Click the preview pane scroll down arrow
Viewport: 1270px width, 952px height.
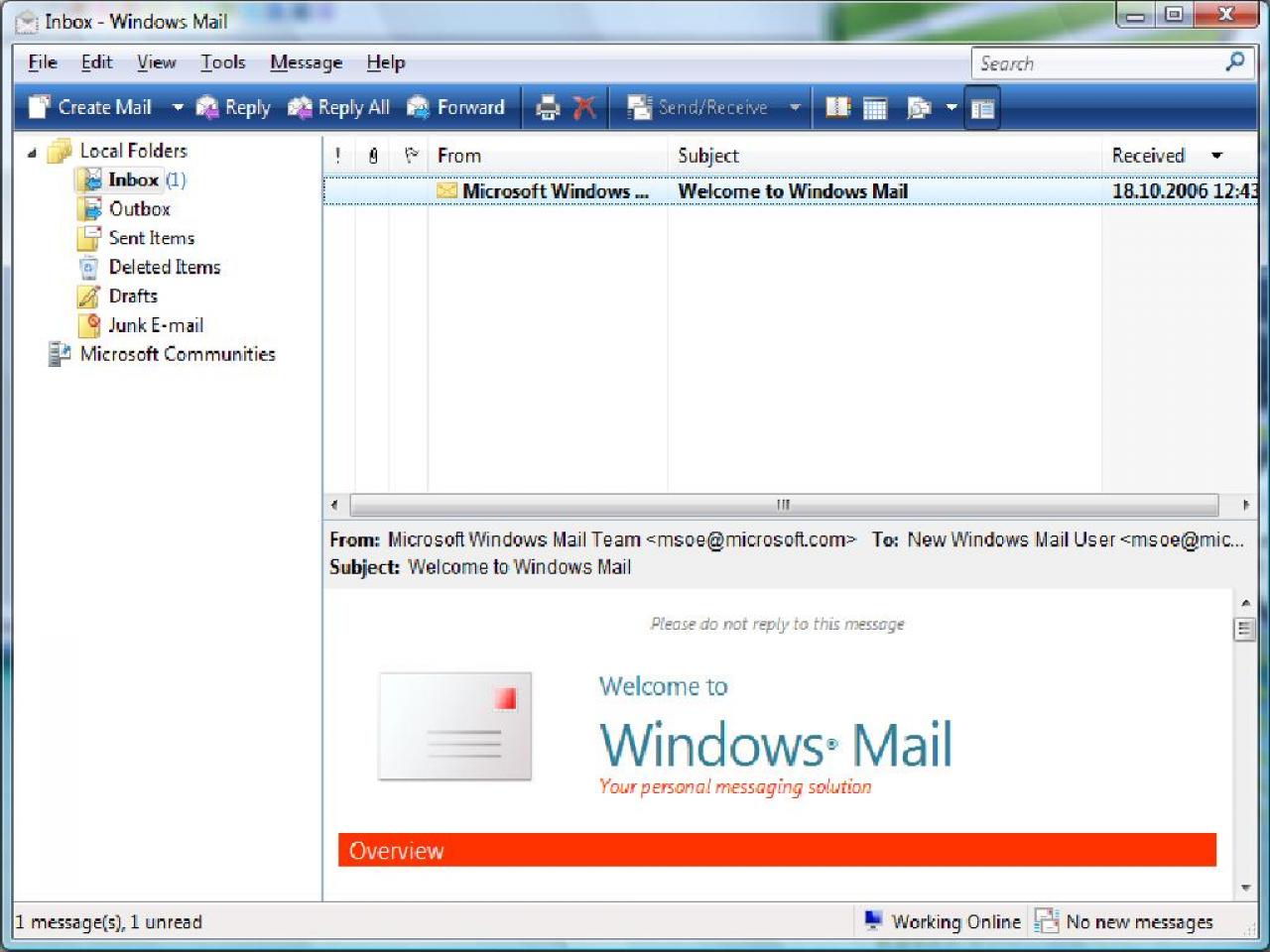[1245, 889]
